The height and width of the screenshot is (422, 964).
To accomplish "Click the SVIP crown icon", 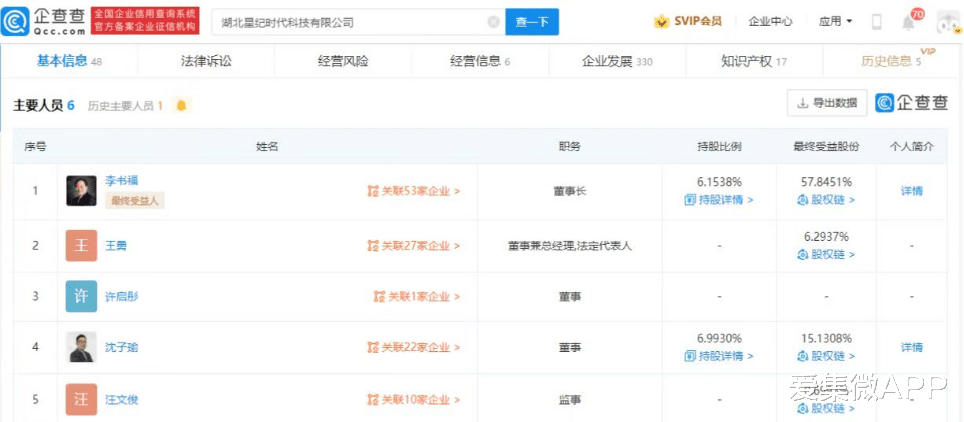I will (662, 22).
